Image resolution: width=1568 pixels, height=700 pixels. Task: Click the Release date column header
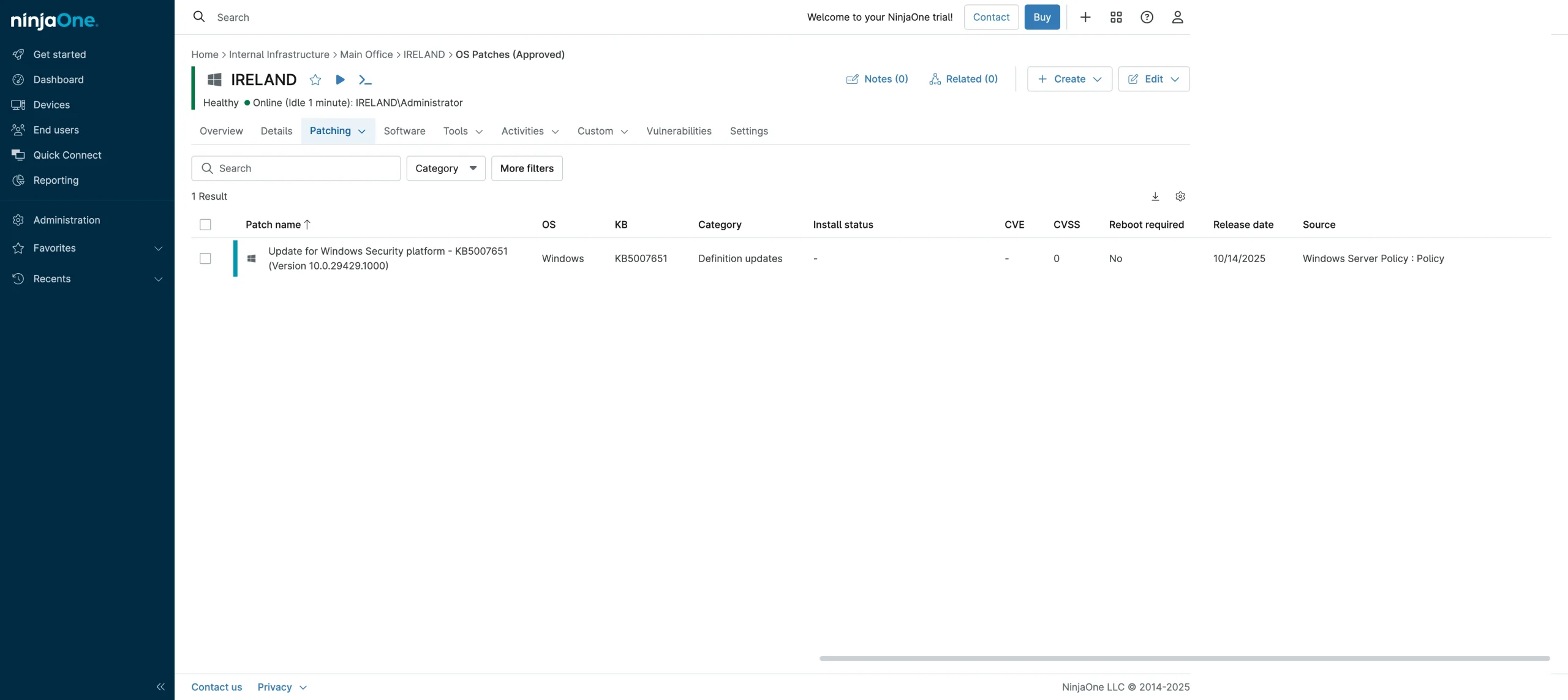(x=1243, y=225)
